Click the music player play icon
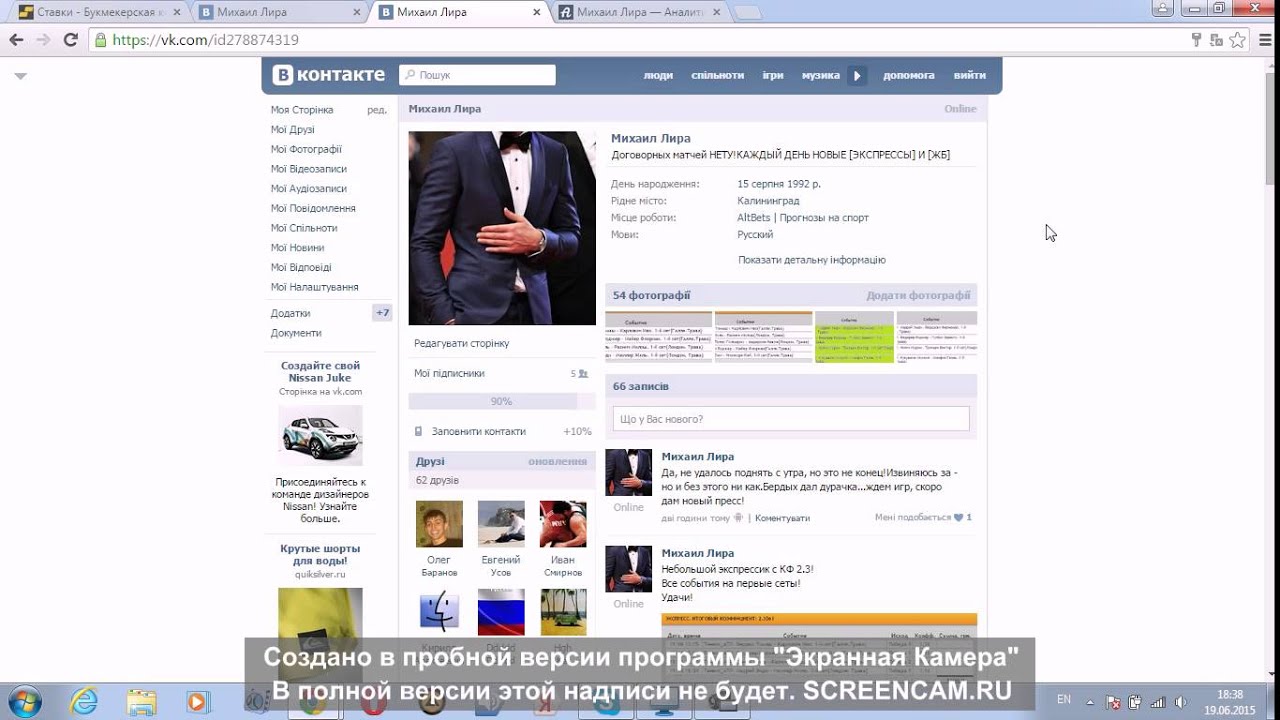The image size is (1280, 720). click(x=857, y=75)
